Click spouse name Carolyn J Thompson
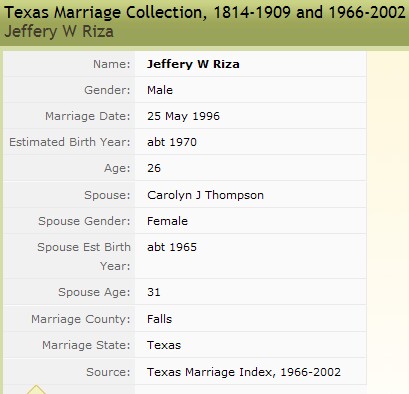 click(x=205, y=195)
